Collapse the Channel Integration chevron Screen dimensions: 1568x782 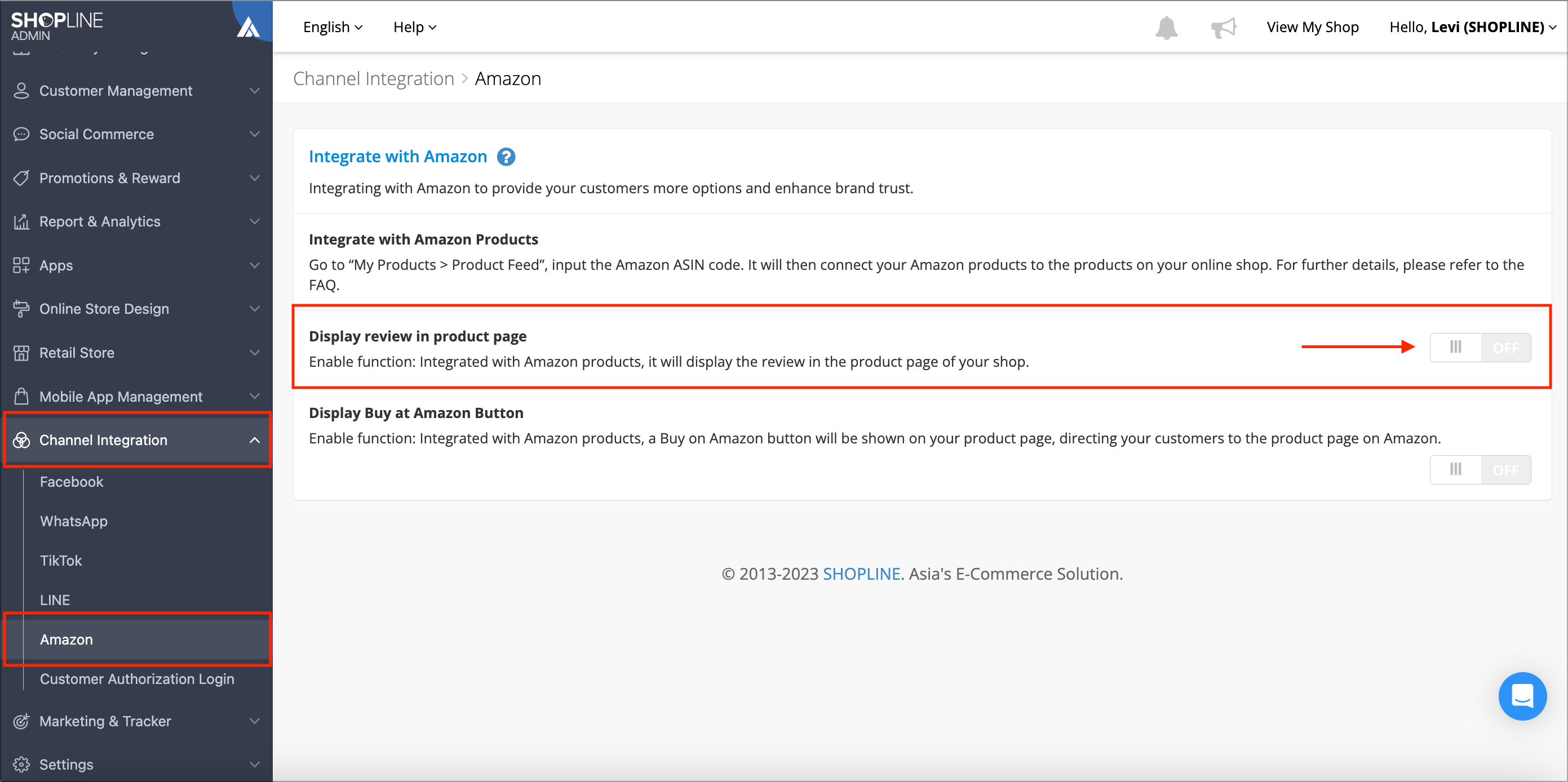pos(254,440)
